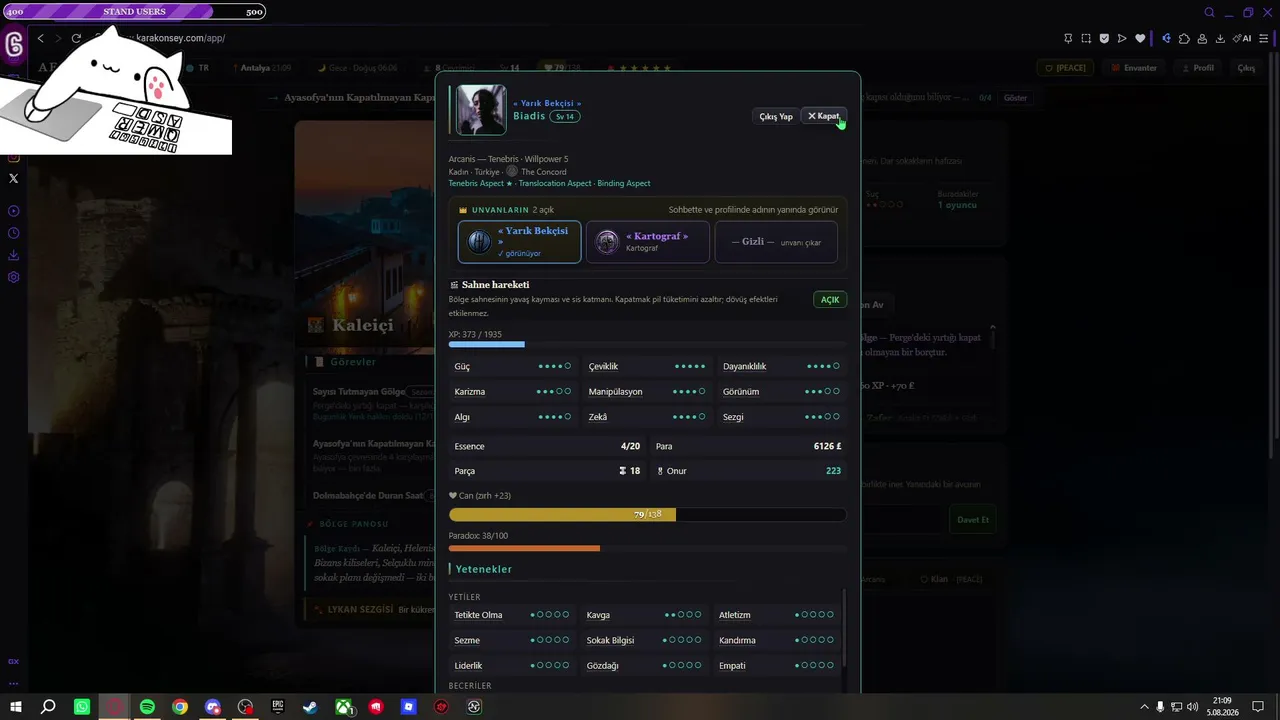Screen dimensions: 1280x720
Task: Click the Translocation Aspect link
Action: (x=555, y=184)
